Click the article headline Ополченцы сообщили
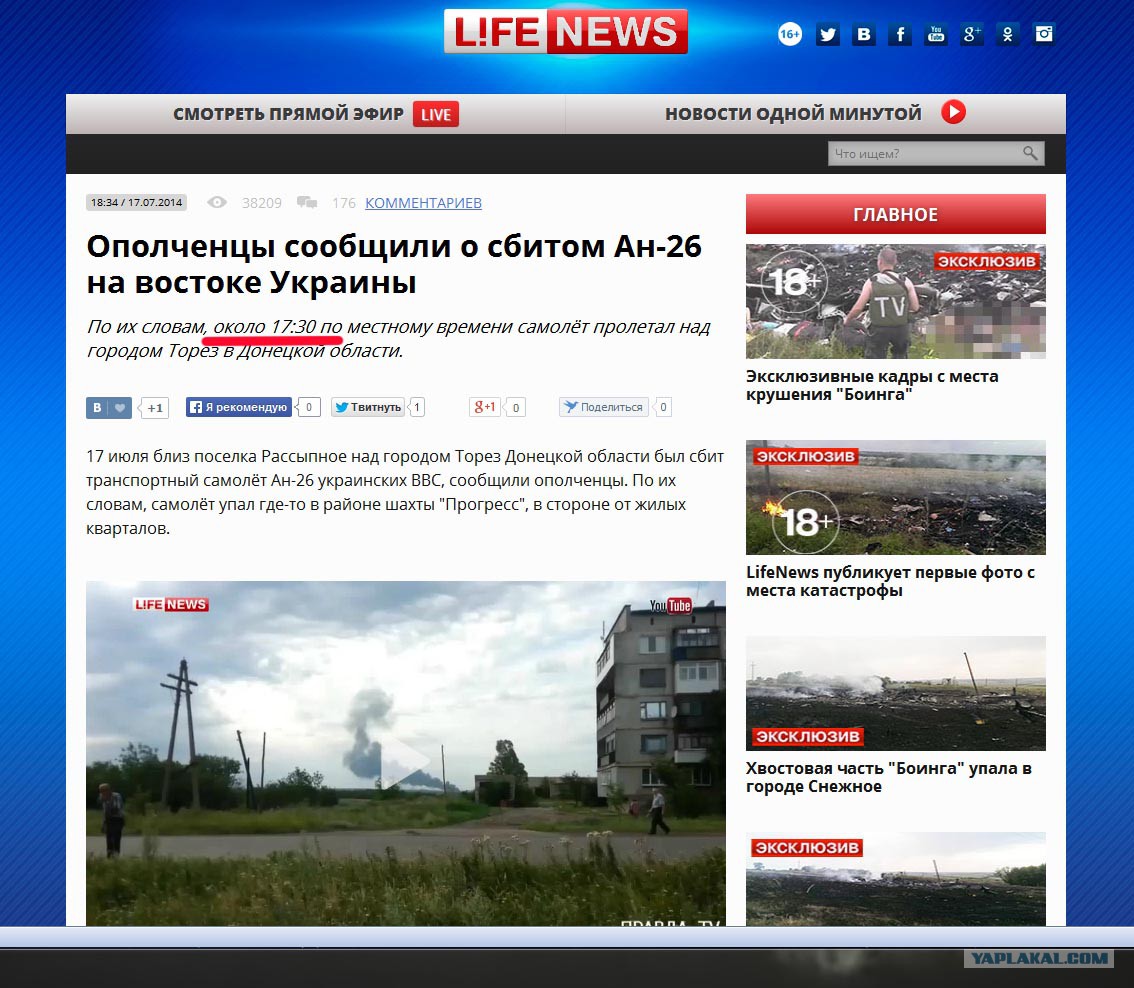This screenshot has height=988, width=1134. point(394,264)
